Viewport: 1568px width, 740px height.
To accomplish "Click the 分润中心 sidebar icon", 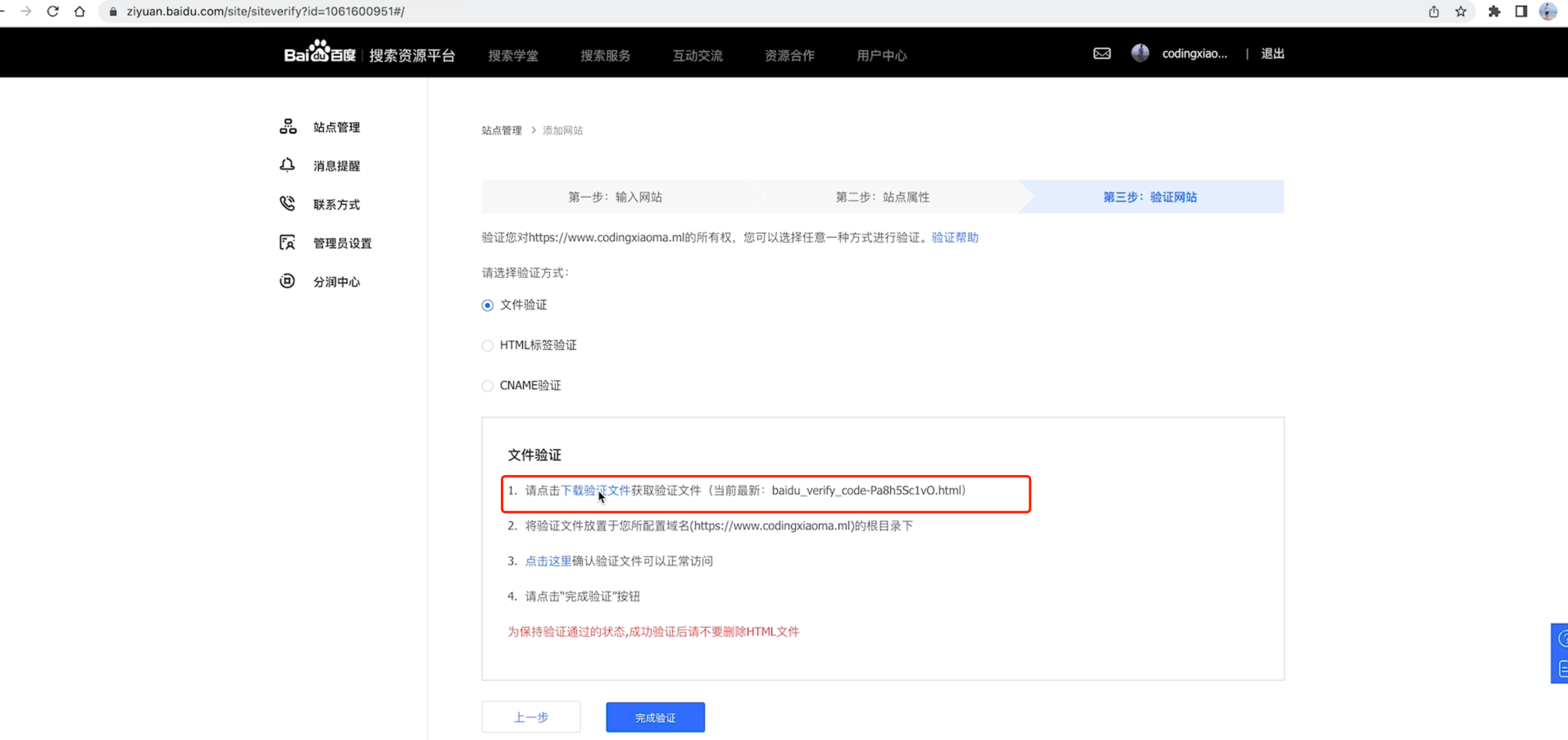I will pyautogui.click(x=287, y=281).
